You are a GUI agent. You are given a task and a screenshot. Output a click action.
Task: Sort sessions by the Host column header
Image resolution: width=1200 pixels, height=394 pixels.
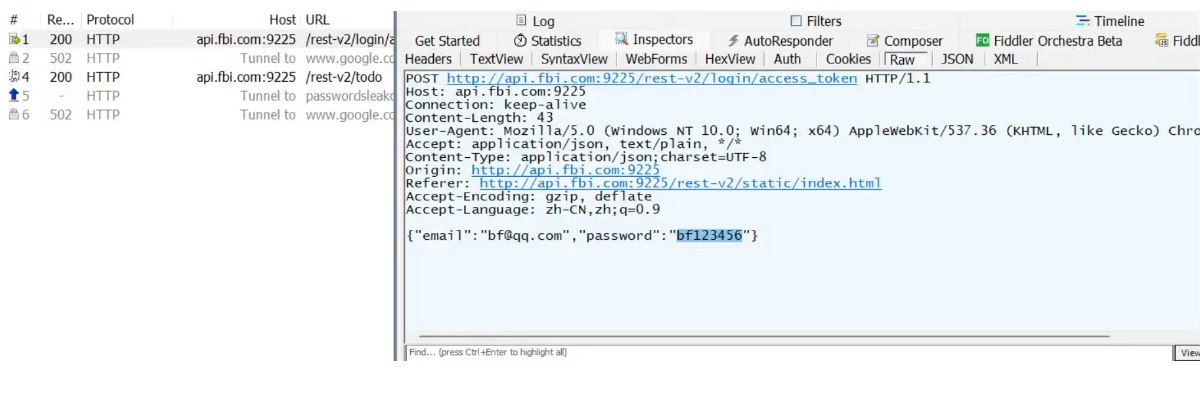click(283, 20)
